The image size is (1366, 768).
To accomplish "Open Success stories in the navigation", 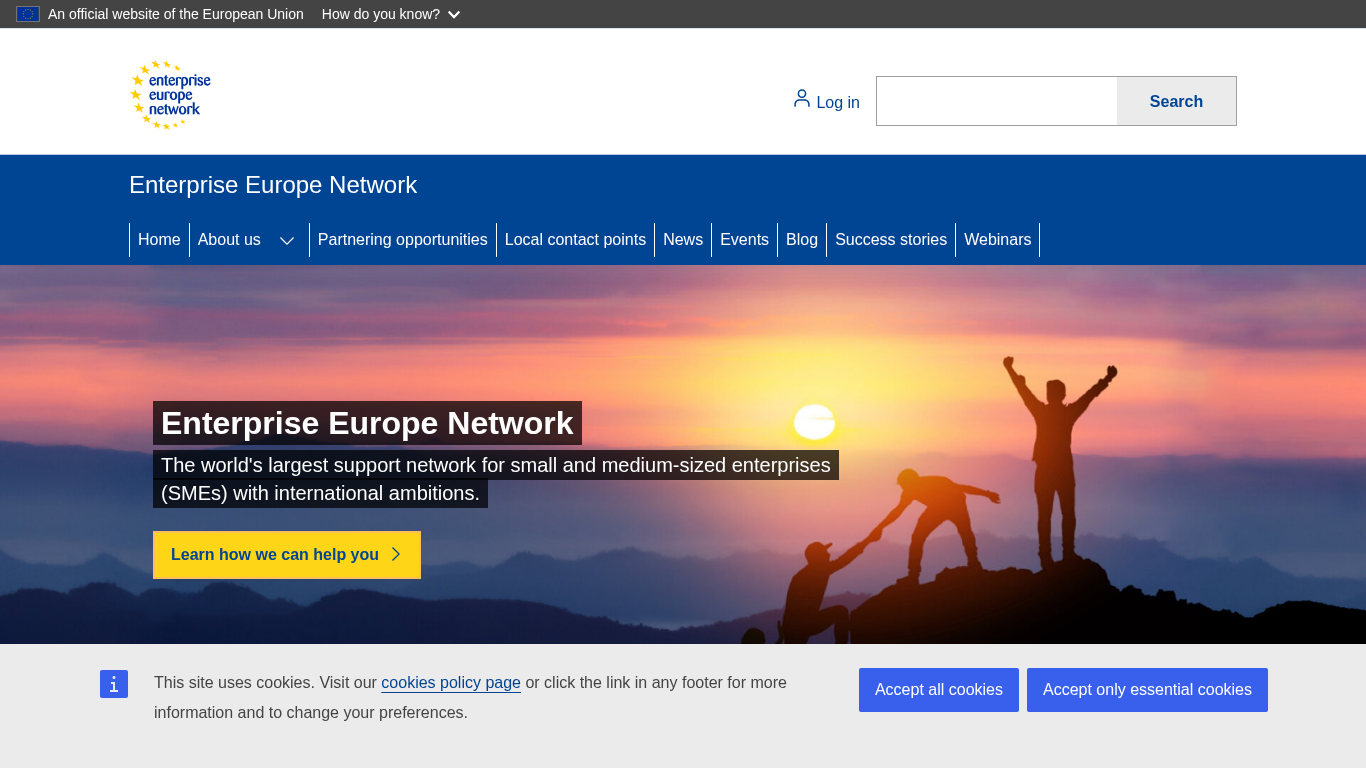I will coord(891,240).
